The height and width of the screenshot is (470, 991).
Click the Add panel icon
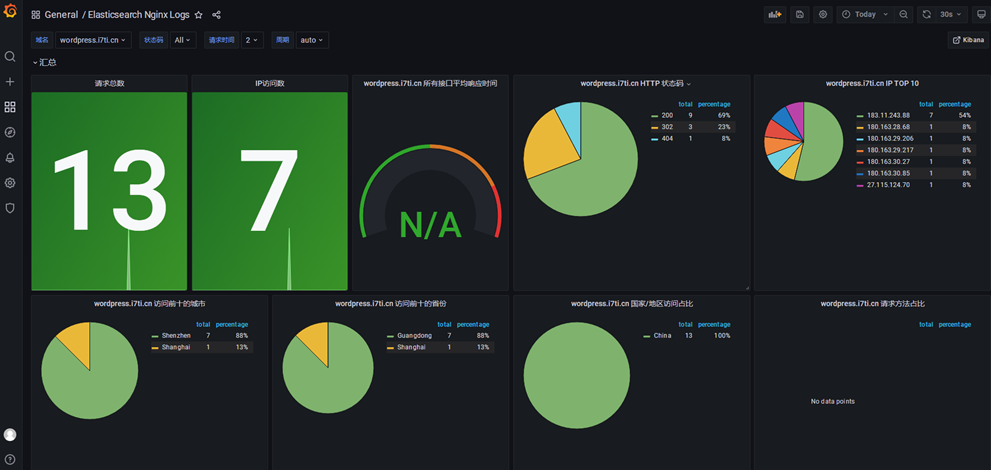pos(775,15)
